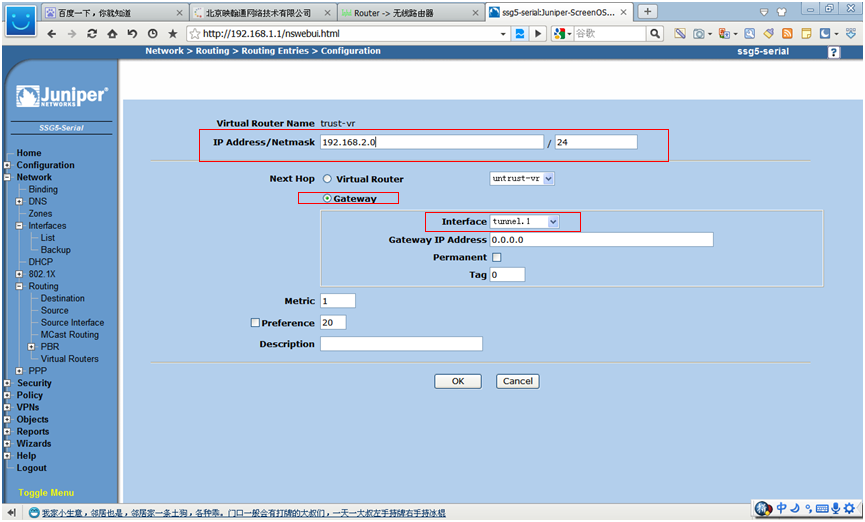Click the Gateway IP Address field
Screen dimensions: 865x522
601,240
